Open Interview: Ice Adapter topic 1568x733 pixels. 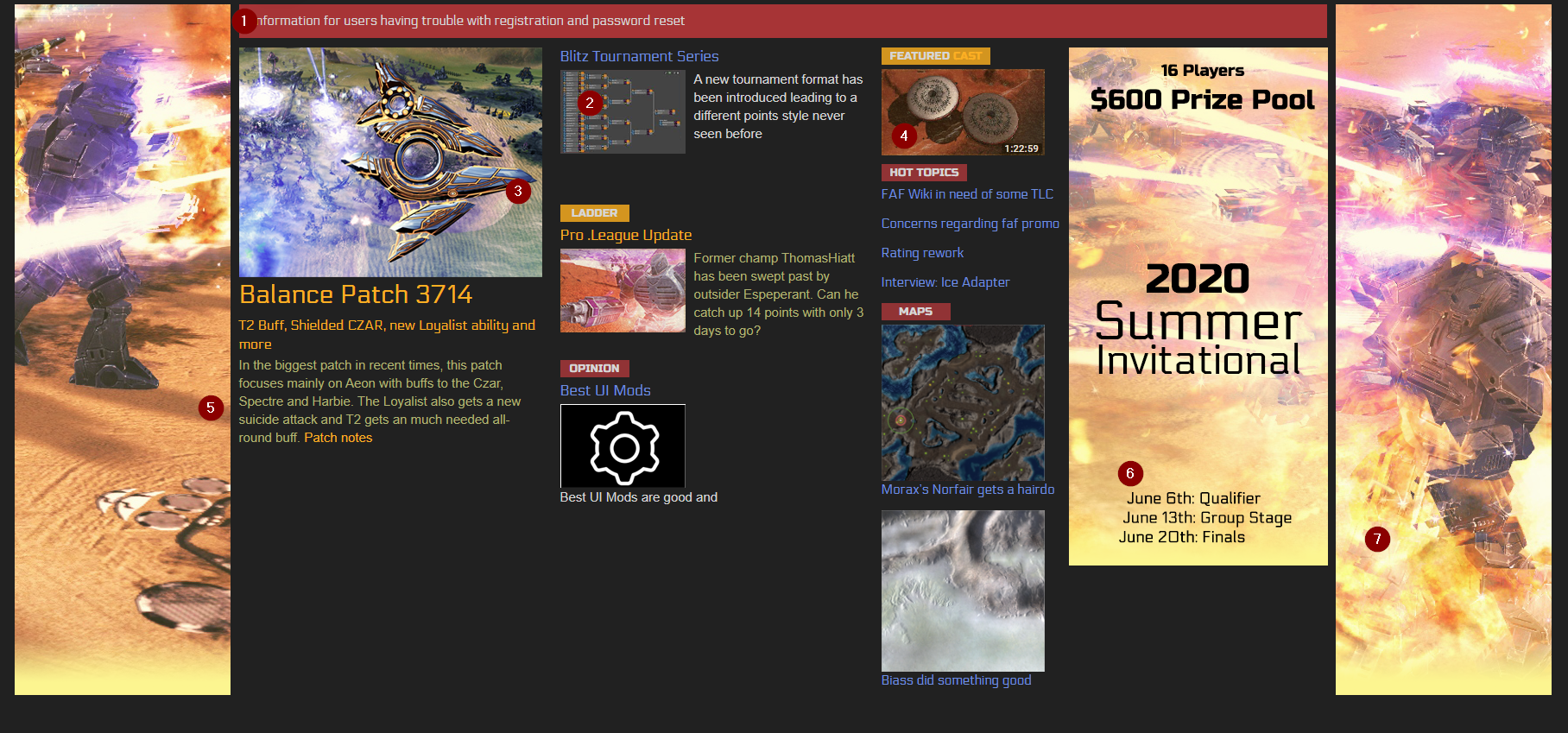[945, 282]
